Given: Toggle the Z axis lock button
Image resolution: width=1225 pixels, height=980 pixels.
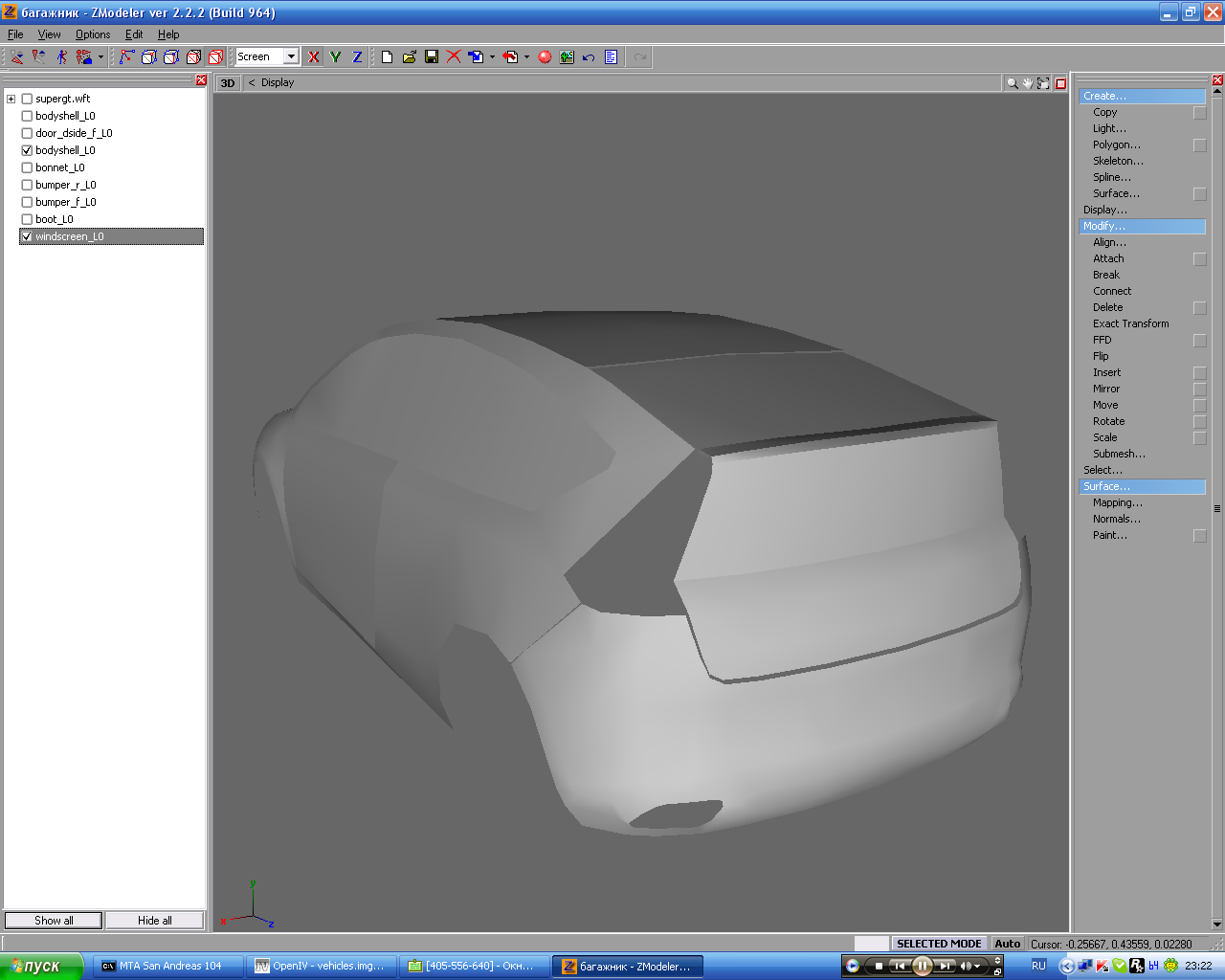Looking at the screenshot, I should [x=357, y=57].
